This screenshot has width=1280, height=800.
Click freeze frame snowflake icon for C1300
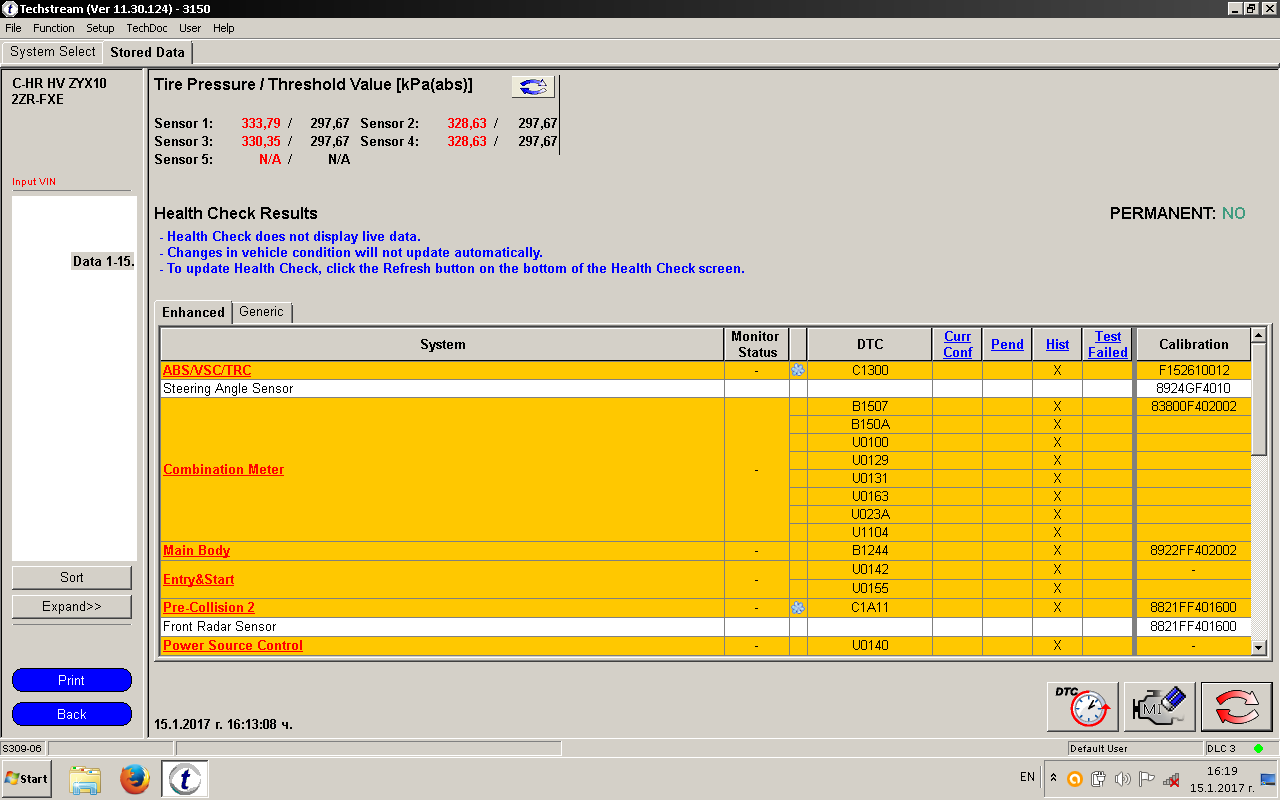click(x=798, y=370)
